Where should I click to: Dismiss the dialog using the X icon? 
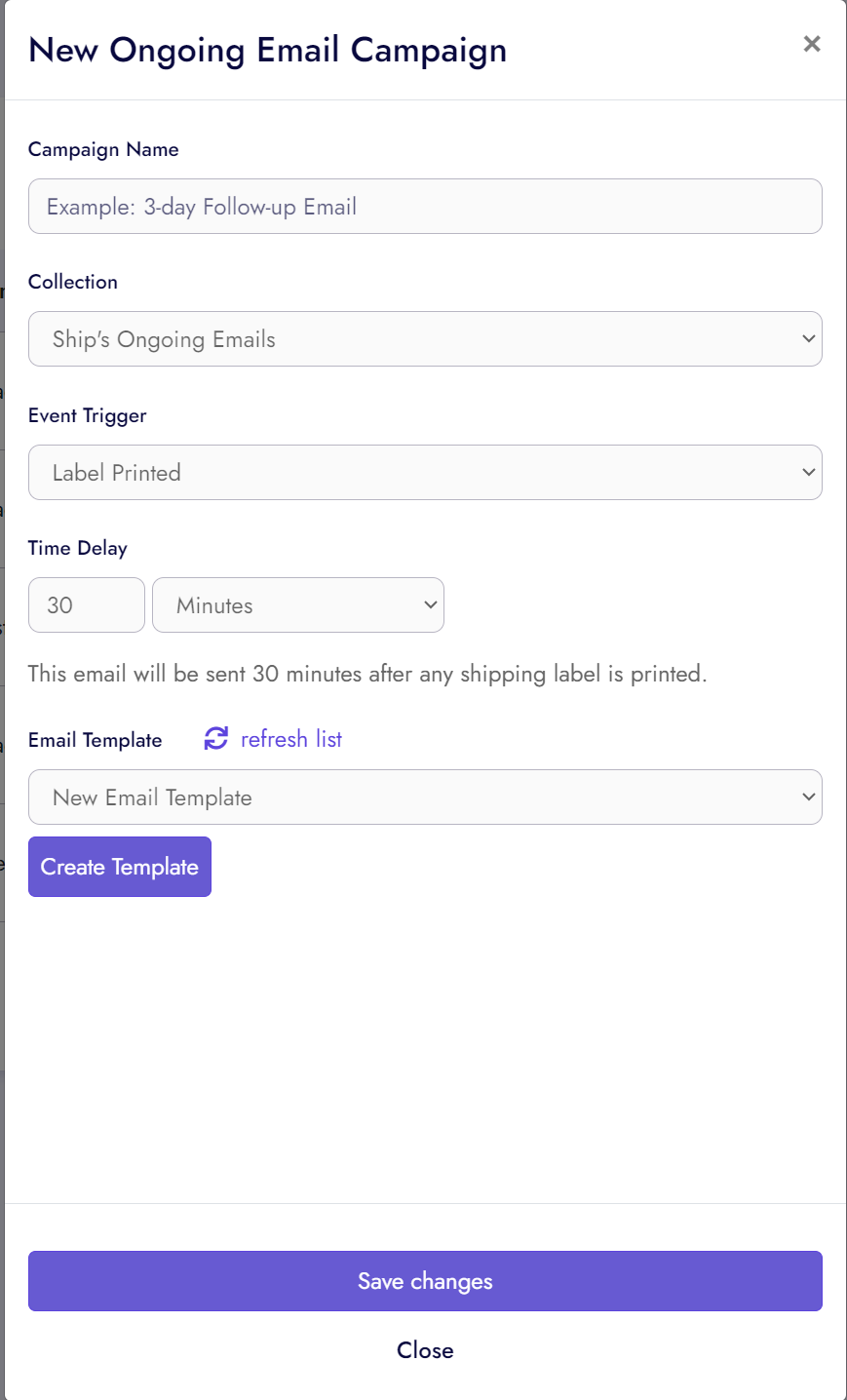812,43
